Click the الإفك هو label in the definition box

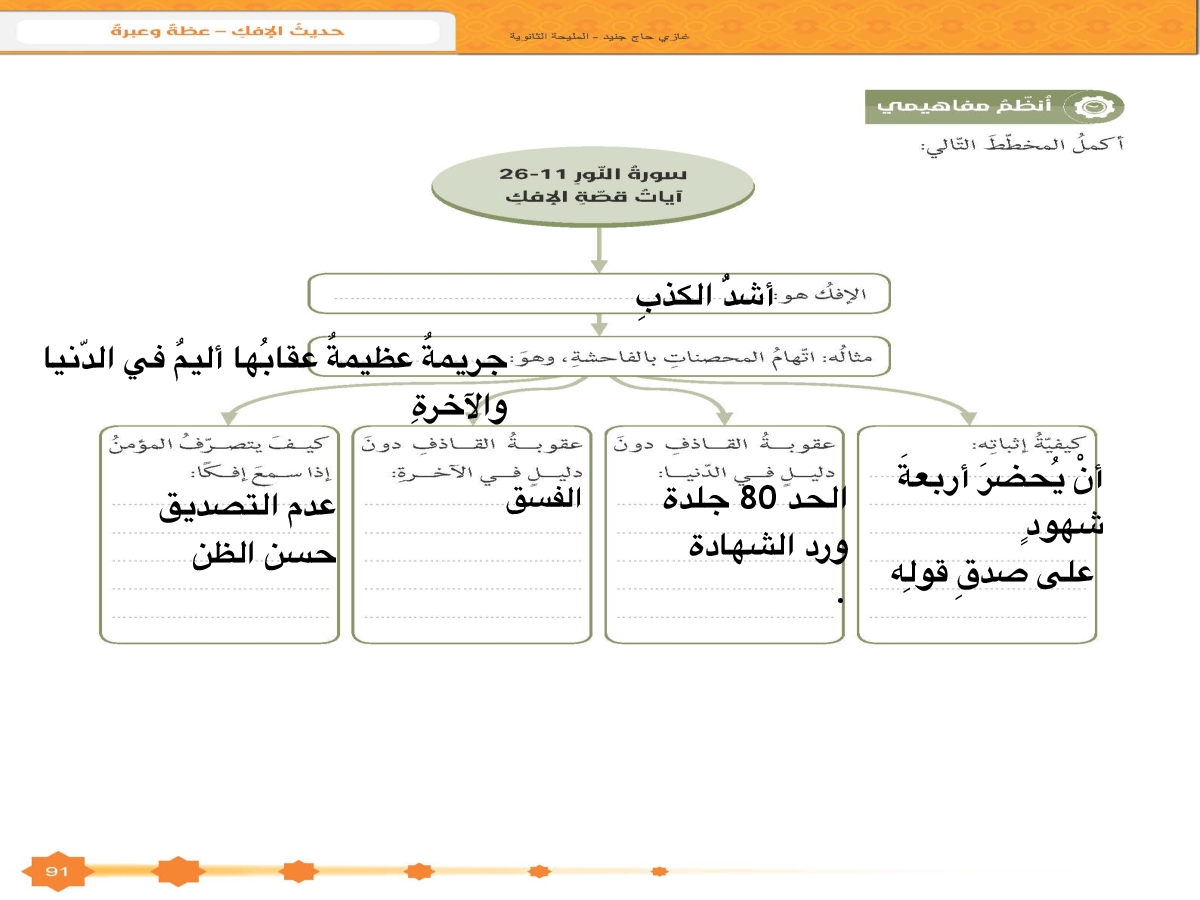(x=828, y=295)
